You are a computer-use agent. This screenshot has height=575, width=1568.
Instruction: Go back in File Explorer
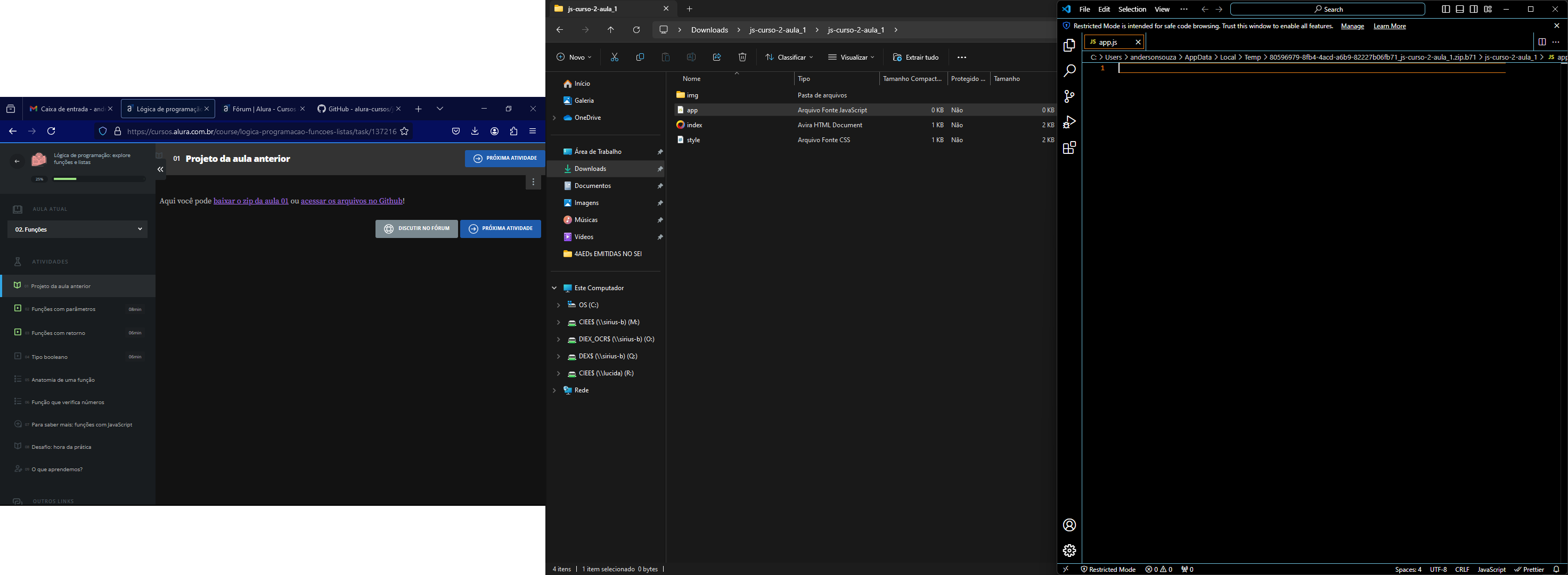559,30
